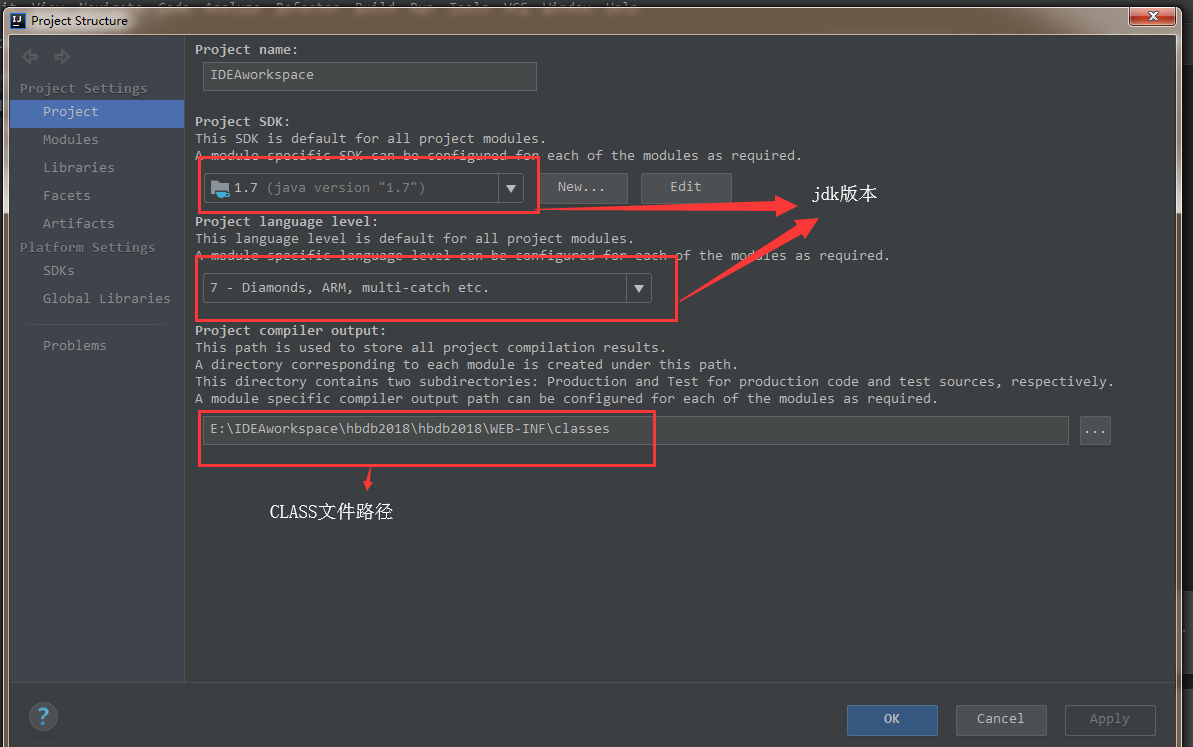Open help via the question mark icon

tap(42, 716)
